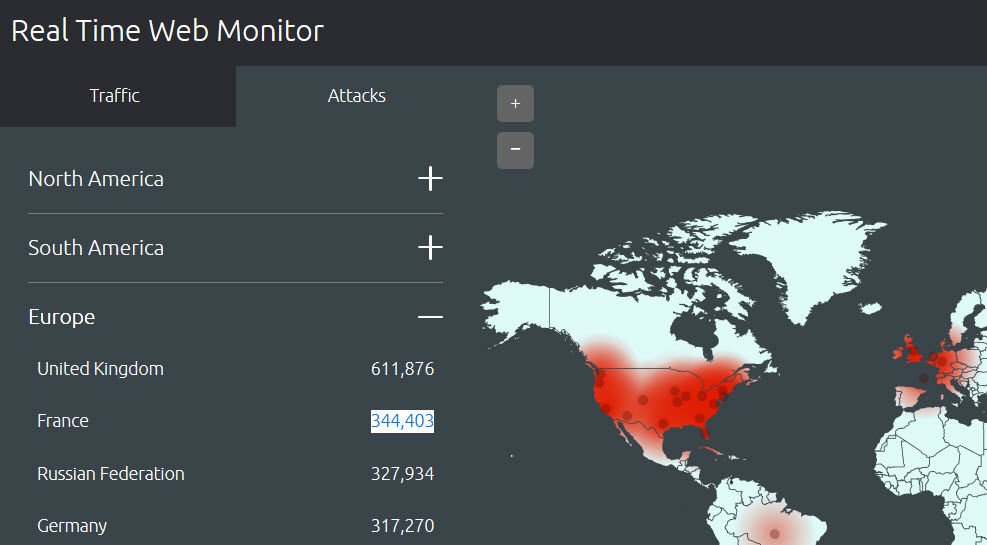Image resolution: width=987 pixels, height=545 pixels.
Task: Click the South America heading
Action: click(x=96, y=248)
